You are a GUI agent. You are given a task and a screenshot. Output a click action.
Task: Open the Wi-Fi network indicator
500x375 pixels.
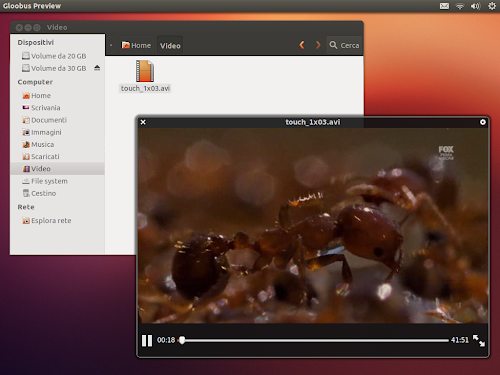point(460,6)
